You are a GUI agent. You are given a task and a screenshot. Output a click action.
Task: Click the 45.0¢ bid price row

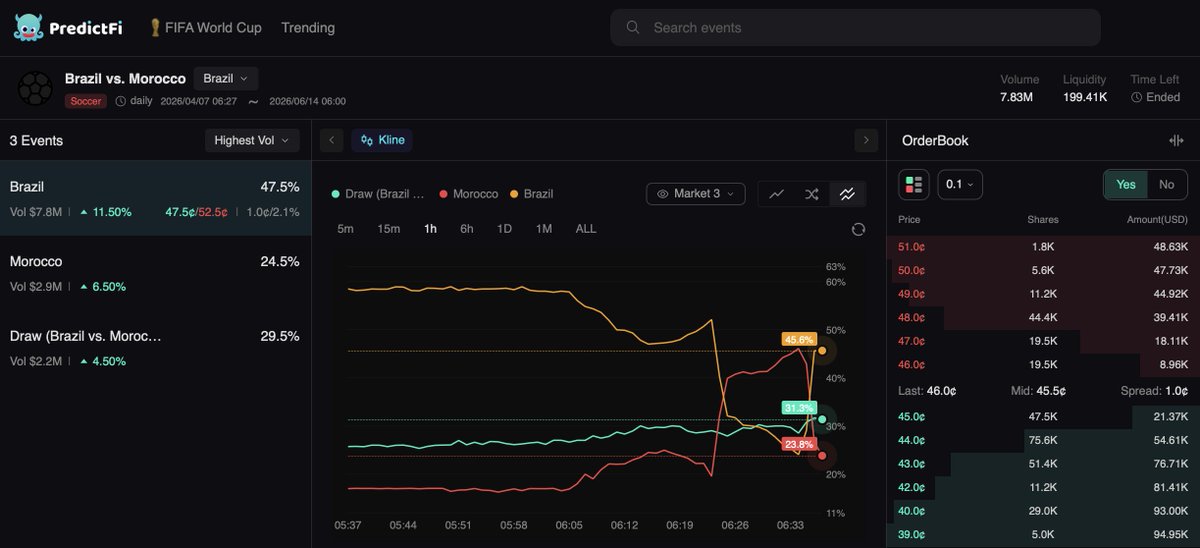[x=1043, y=416]
